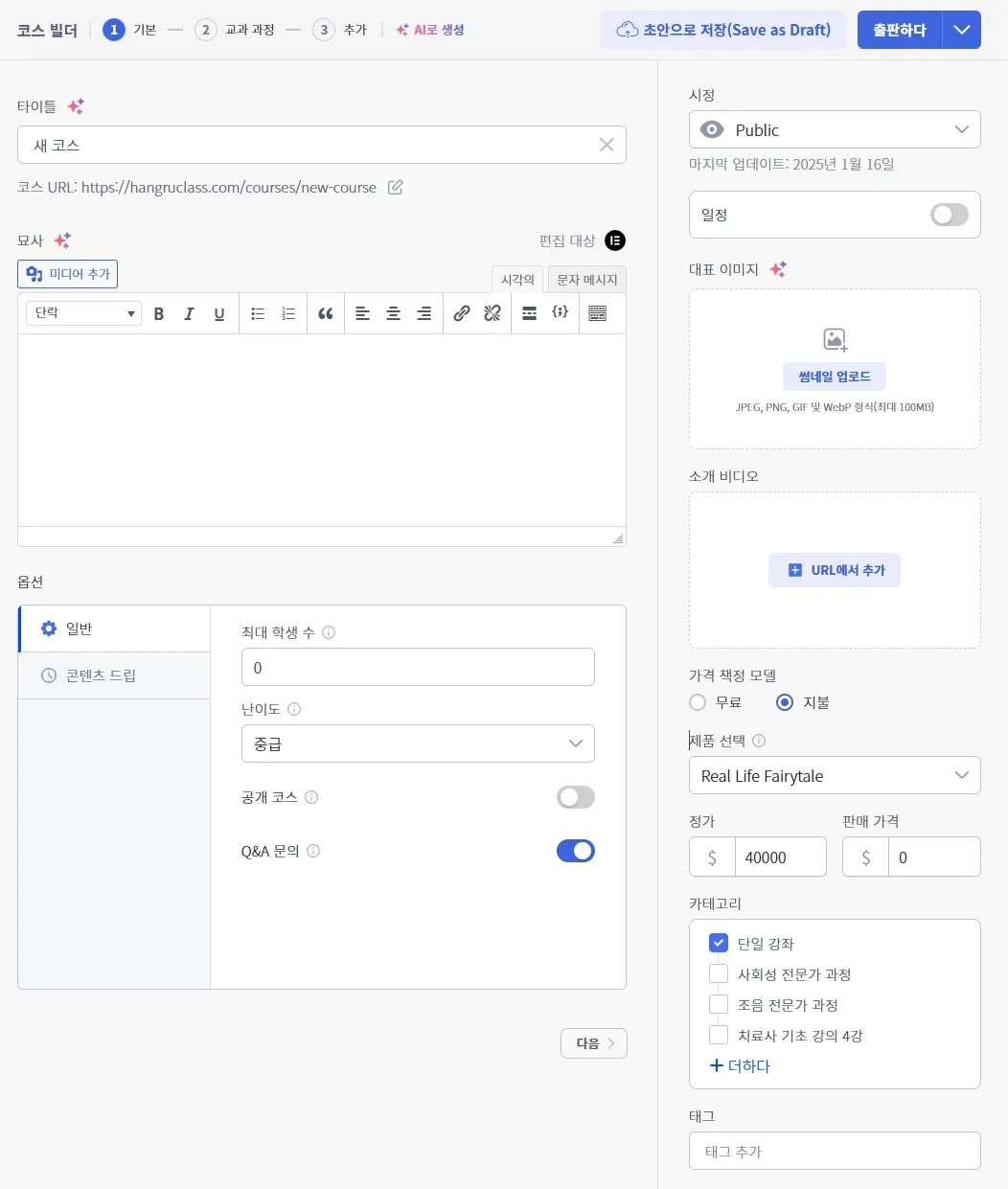
Task: Create a bulleted list in the editor
Action: click(258, 313)
